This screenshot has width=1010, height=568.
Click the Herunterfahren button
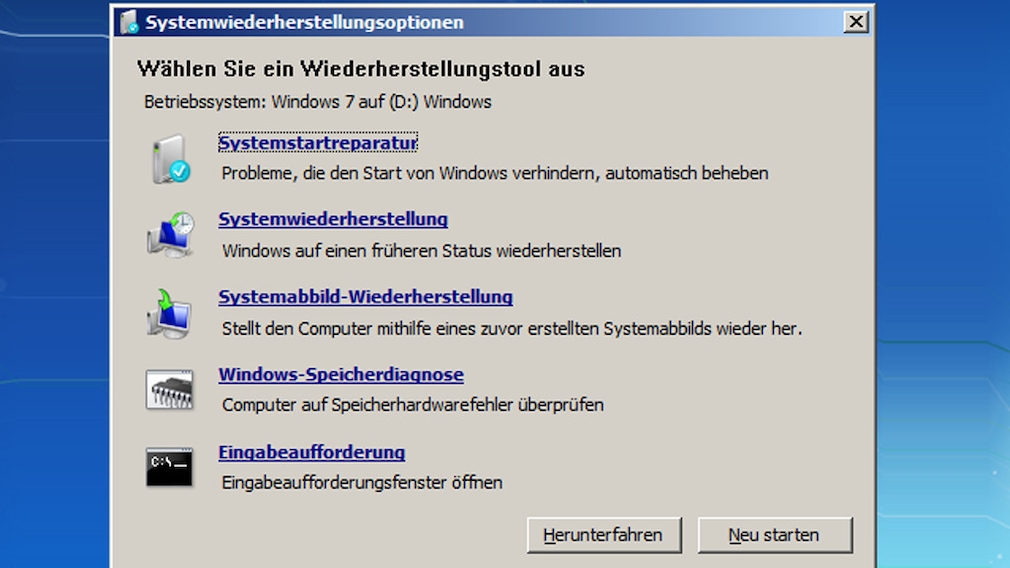click(x=604, y=535)
